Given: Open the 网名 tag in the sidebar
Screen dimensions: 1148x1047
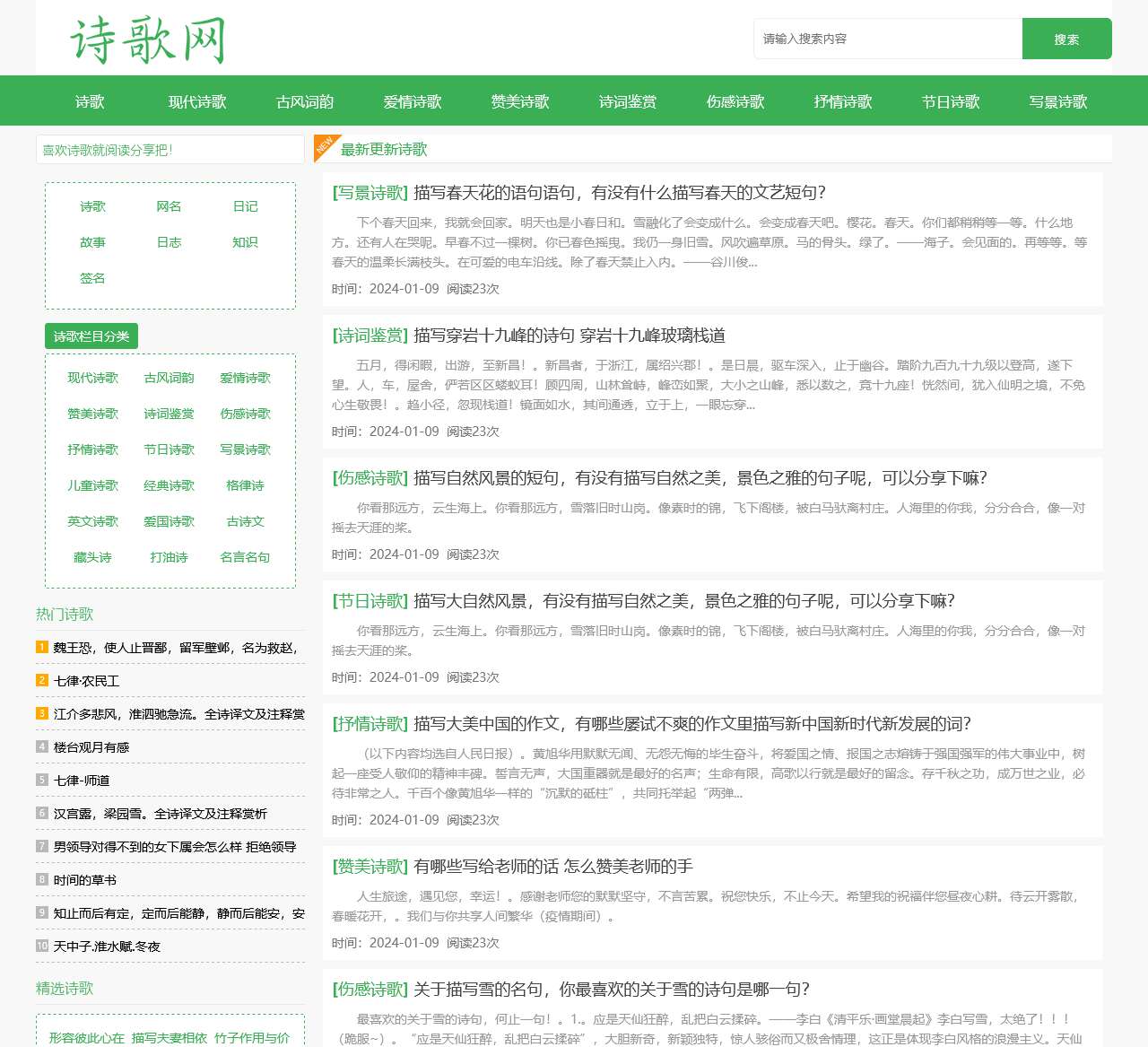Looking at the screenshot, I should [x=169, y=205].
